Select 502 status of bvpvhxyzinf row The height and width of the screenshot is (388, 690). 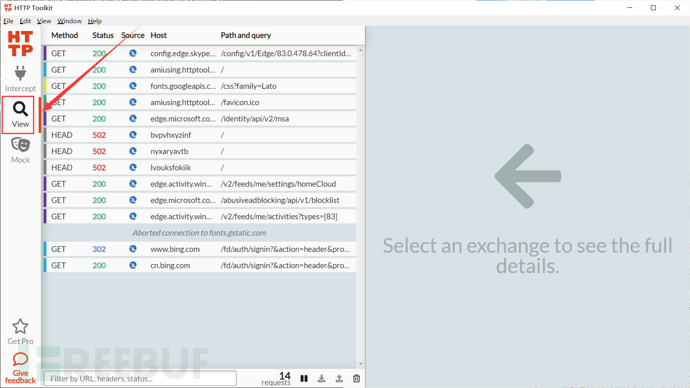point(99,135)
